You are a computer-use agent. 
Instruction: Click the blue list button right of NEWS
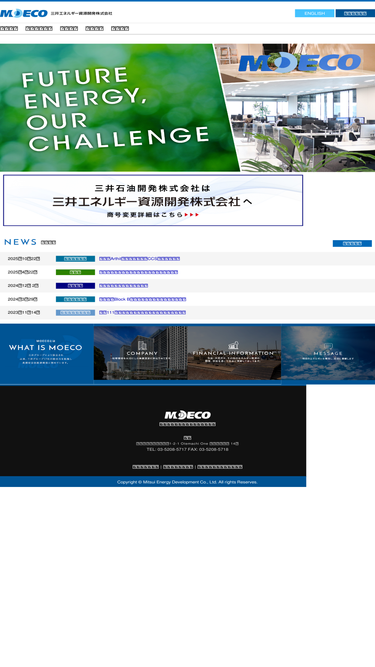[x=352, y=243]
